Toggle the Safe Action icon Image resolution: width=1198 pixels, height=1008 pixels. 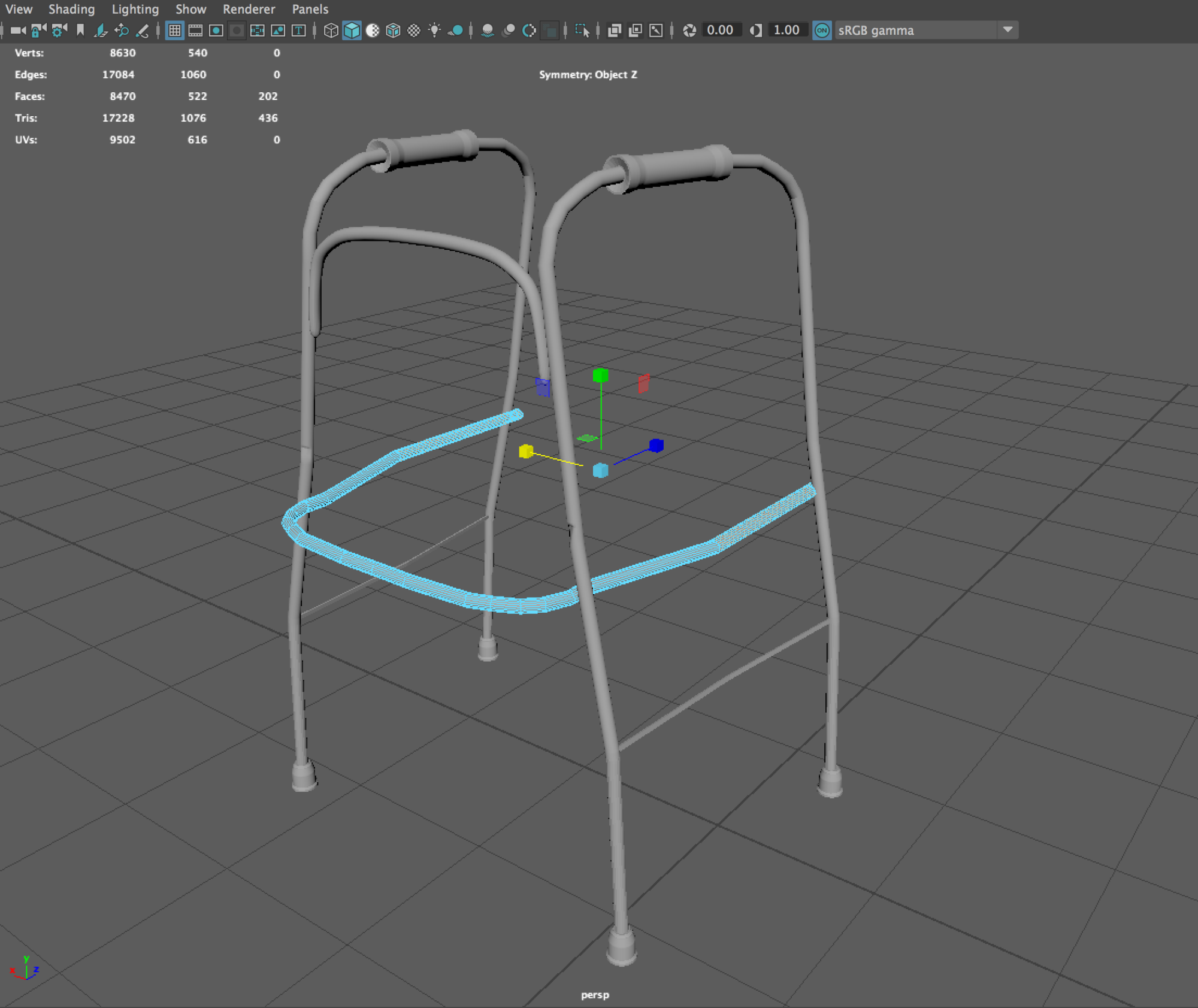click(278, 30)
